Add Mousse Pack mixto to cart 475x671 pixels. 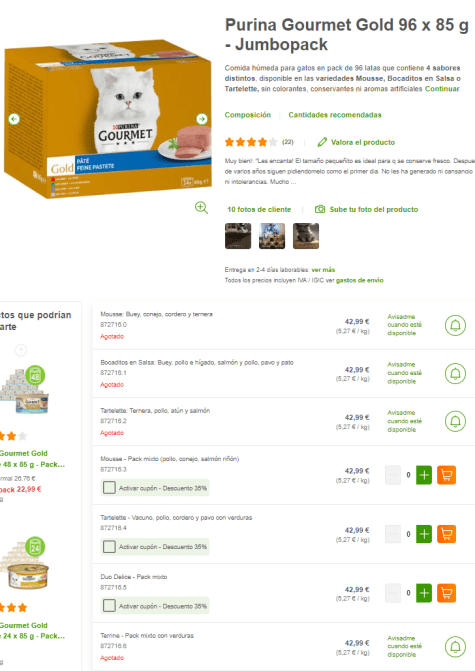(x=446, y=475)
